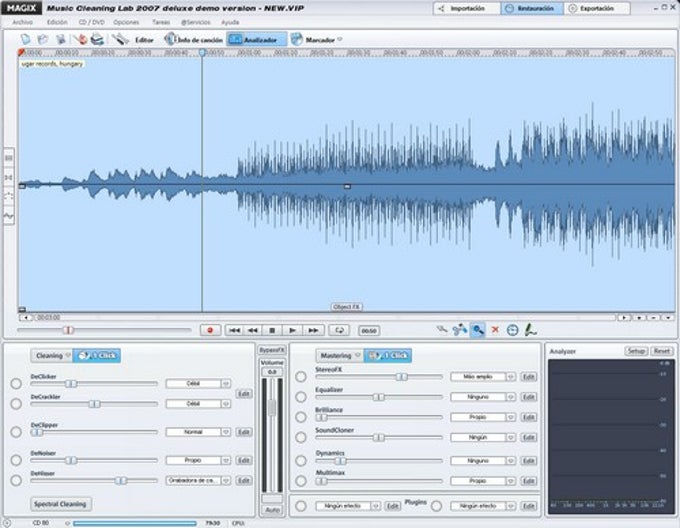Image resolution: width=680 pixels, height=528 pixels.
Task: Click the rewind button
Action: (253, 330)
